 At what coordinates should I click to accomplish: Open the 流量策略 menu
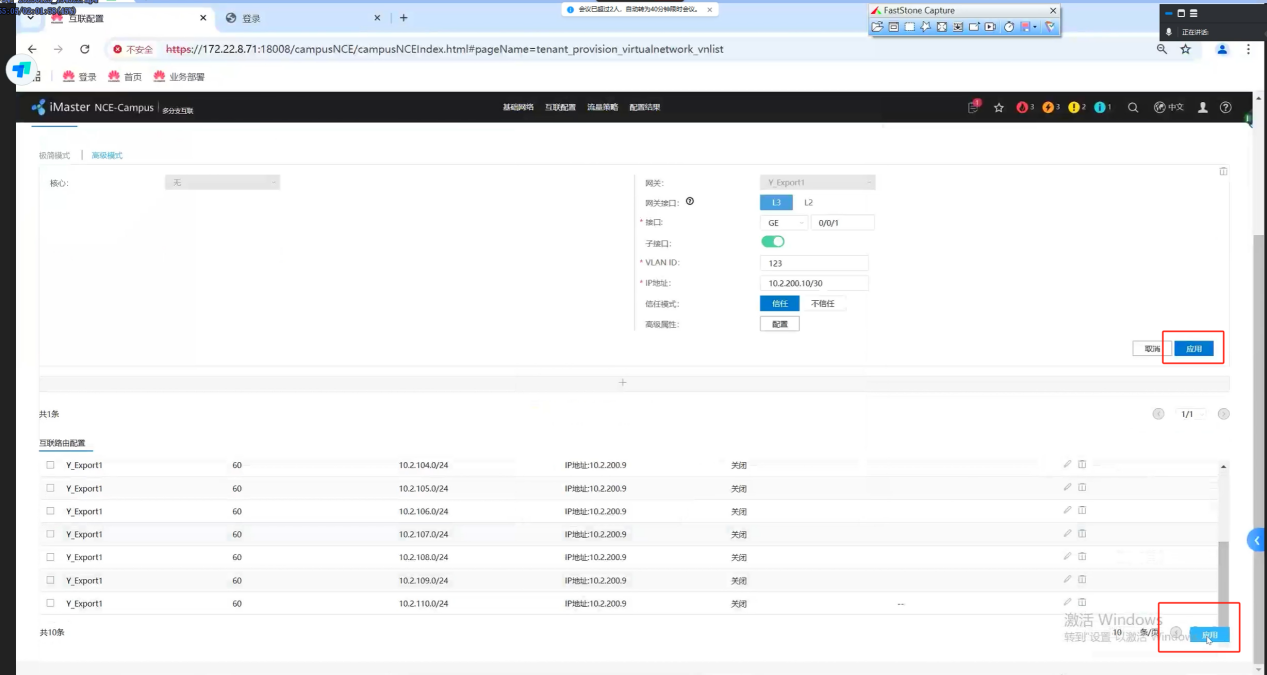(x=602, y=107)
